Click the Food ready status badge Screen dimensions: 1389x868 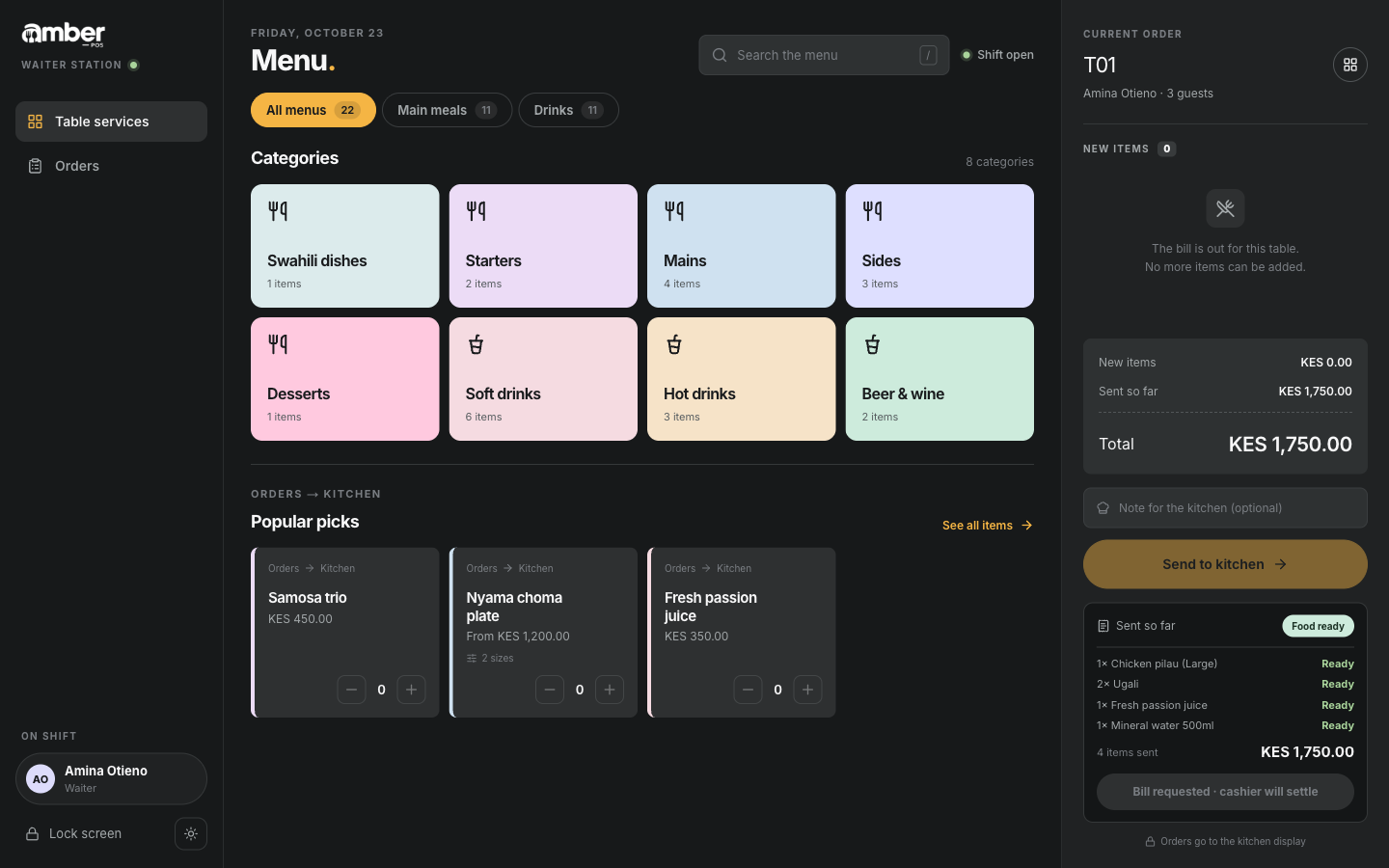pyautogui.click(x=1318, y=626)
